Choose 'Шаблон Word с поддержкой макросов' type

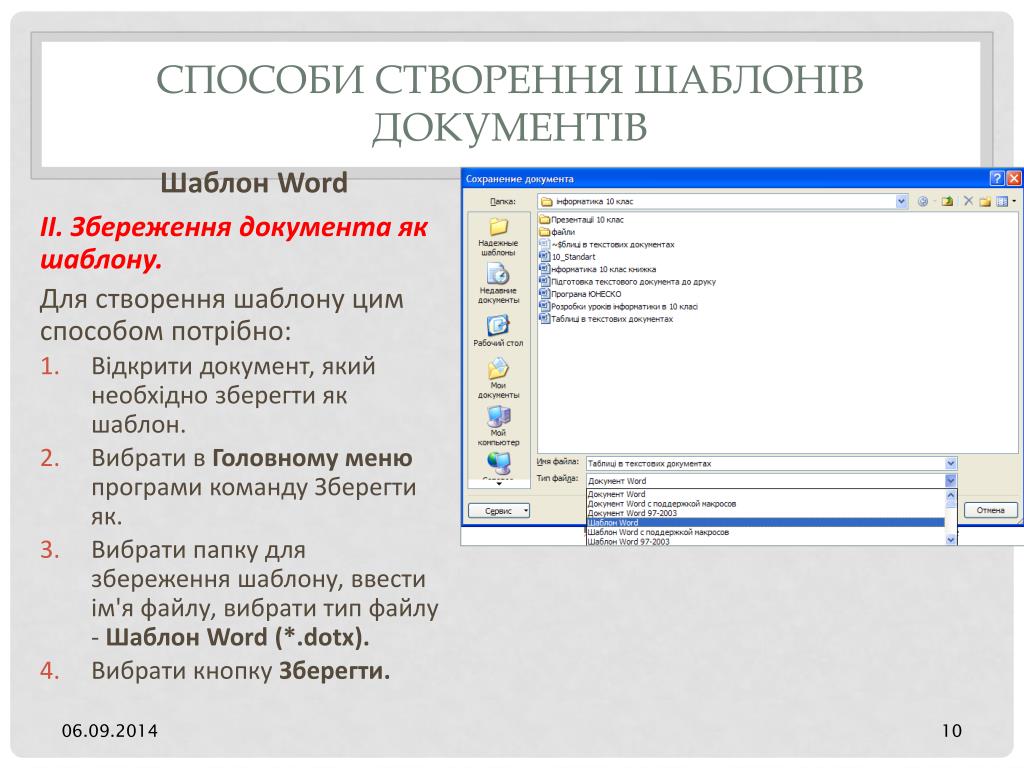765,532
